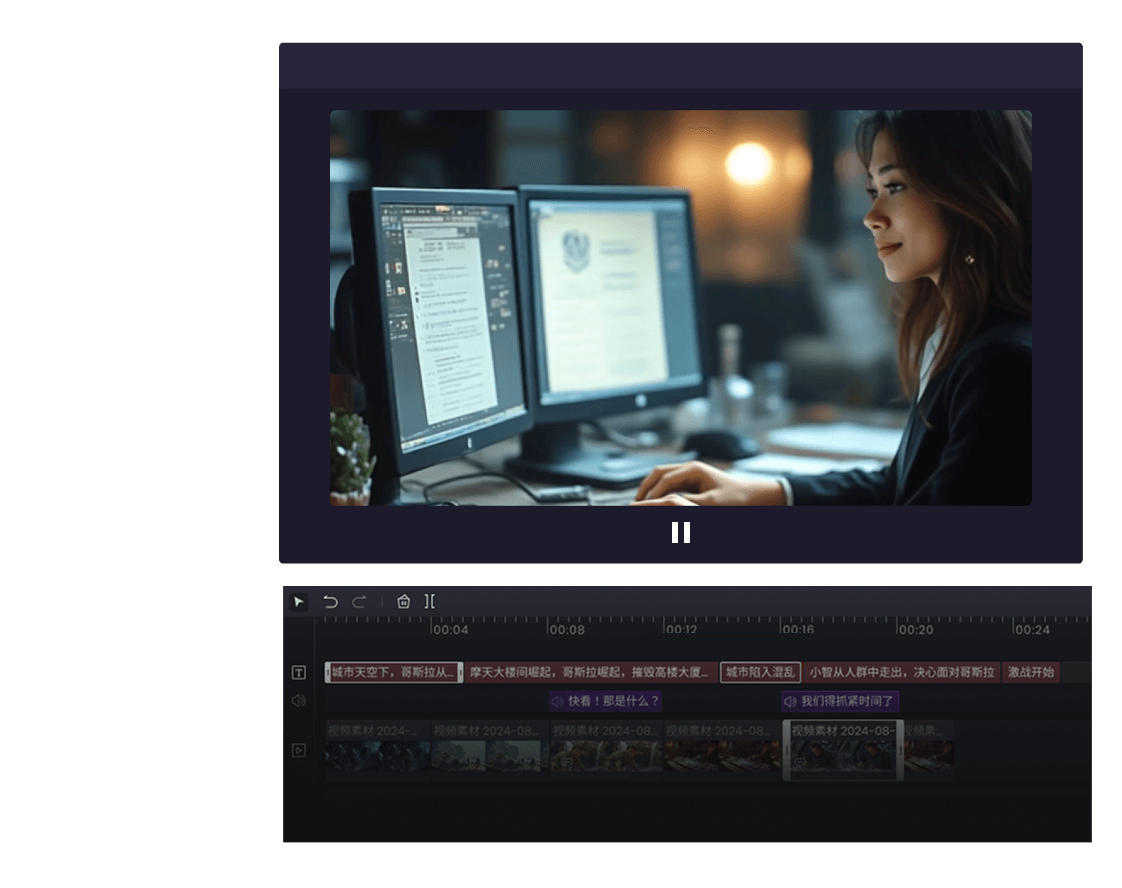Click the audio track speaker icon
1122x888 pixels.
pyautogui.click(x=298, y=701)
